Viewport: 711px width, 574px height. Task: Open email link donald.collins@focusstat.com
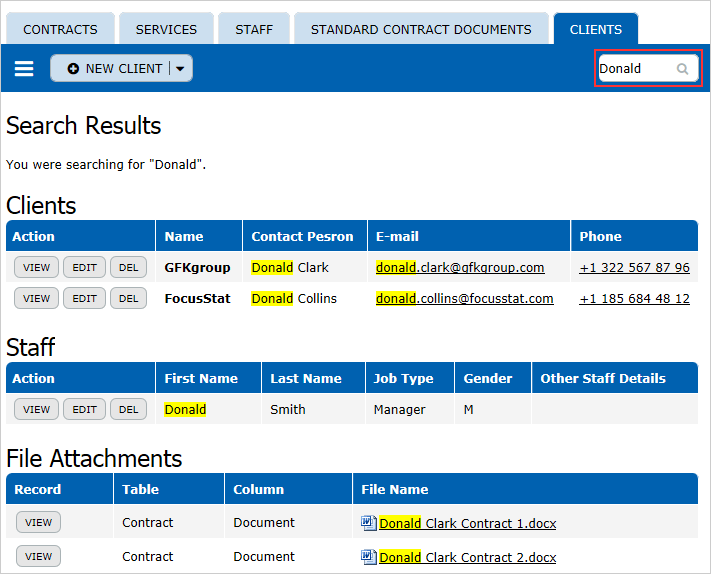[464, 298]
